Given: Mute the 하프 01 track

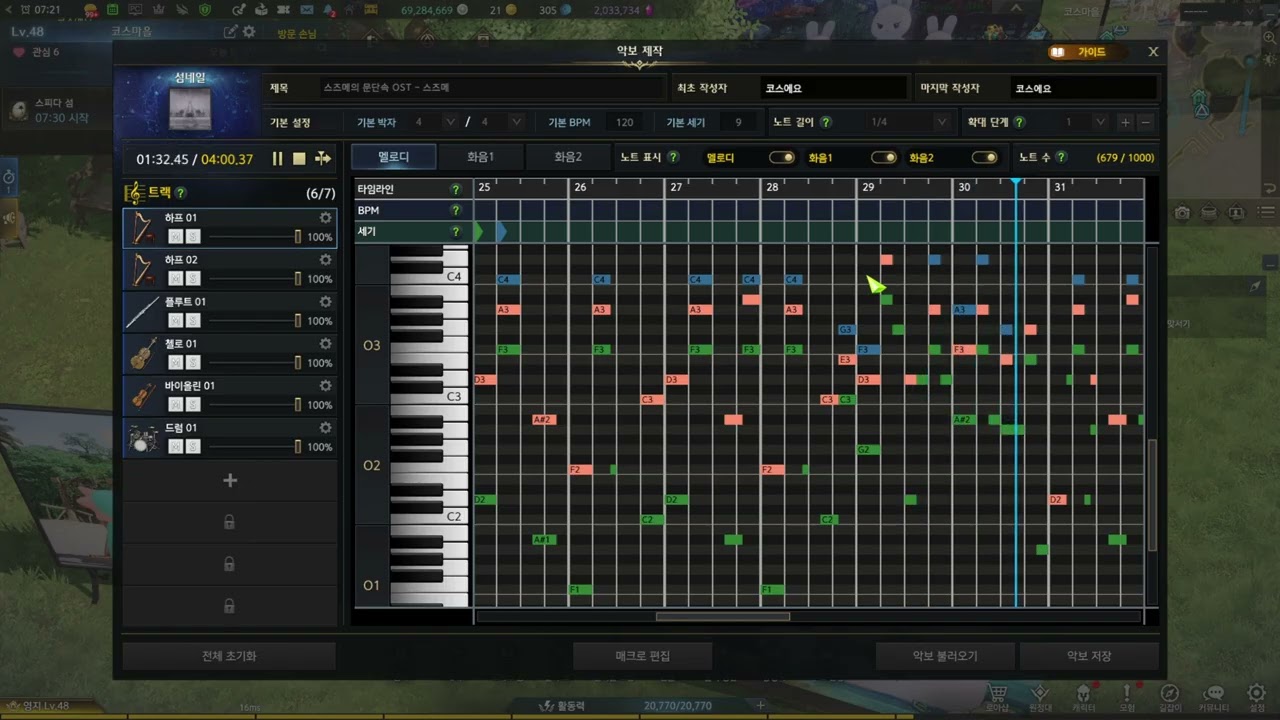Looking at the screenshot, I should [x=175, y=237].
